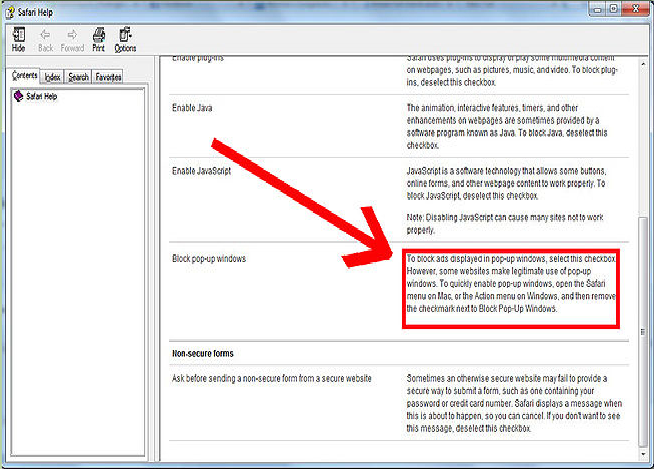Click the 'To block ads displayed' description text

511,284
